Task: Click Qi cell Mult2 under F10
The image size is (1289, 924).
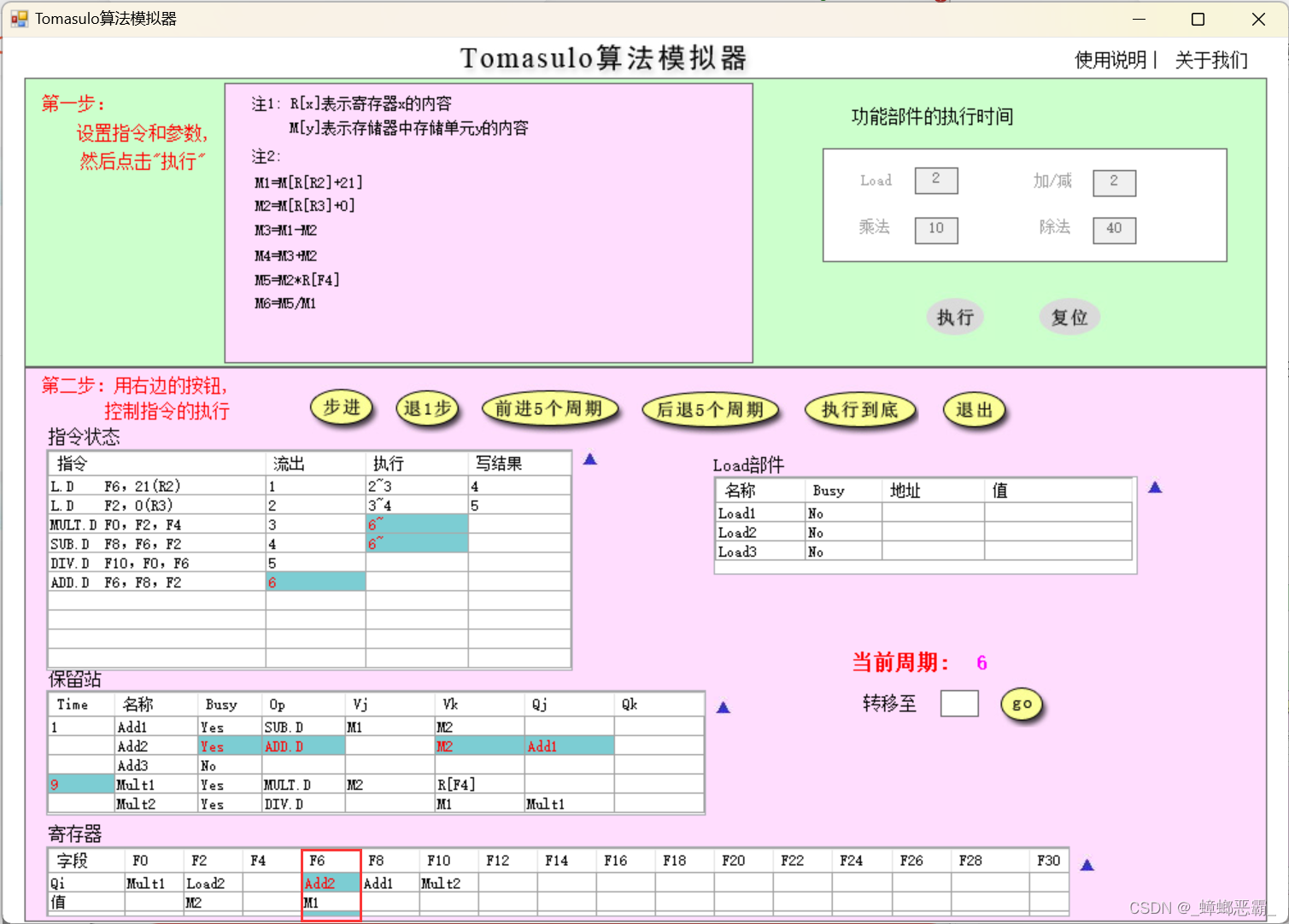Action: [448, 883]
